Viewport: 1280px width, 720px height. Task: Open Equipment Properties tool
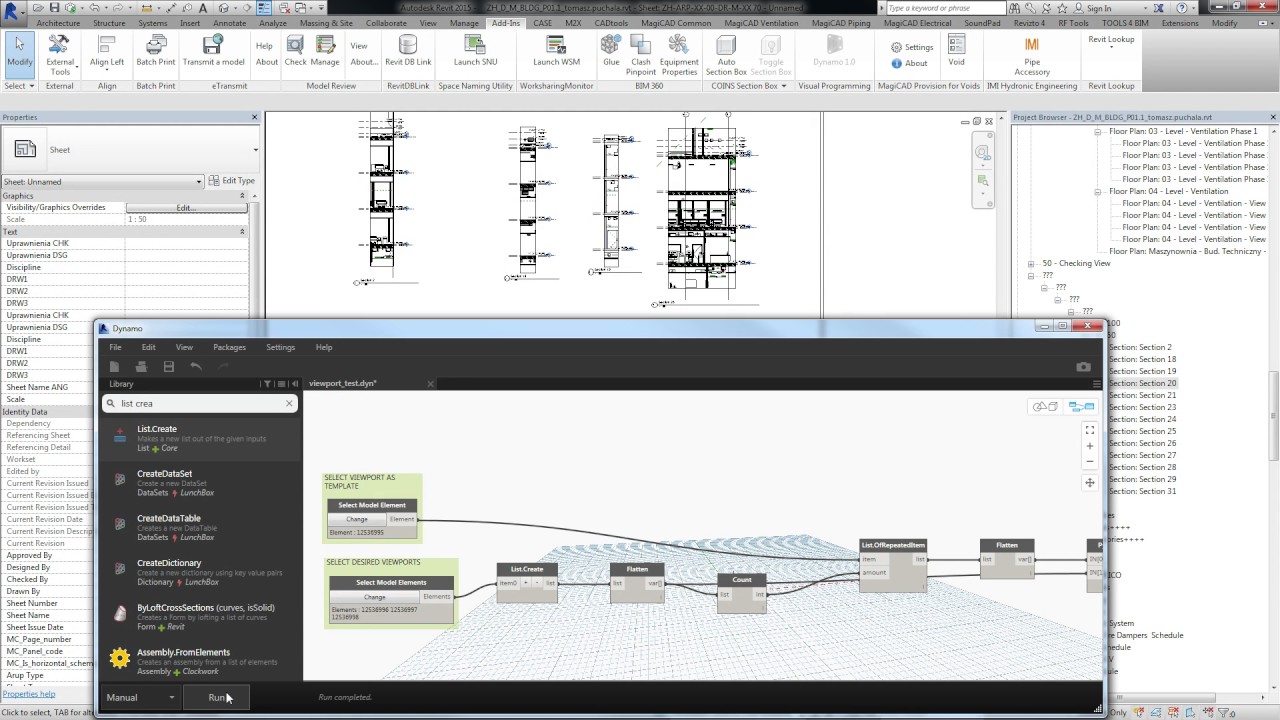pos(679,55)
